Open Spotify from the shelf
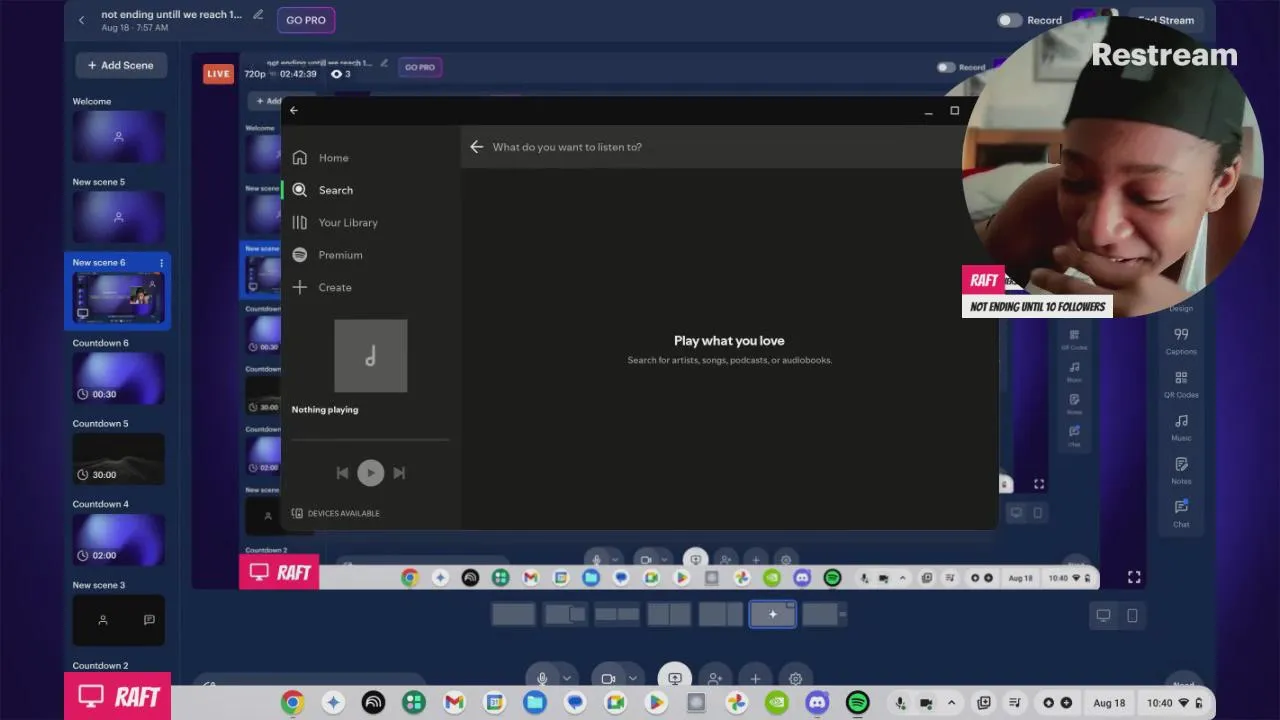This screenshot has height=720, width=1280. [857, 703]
